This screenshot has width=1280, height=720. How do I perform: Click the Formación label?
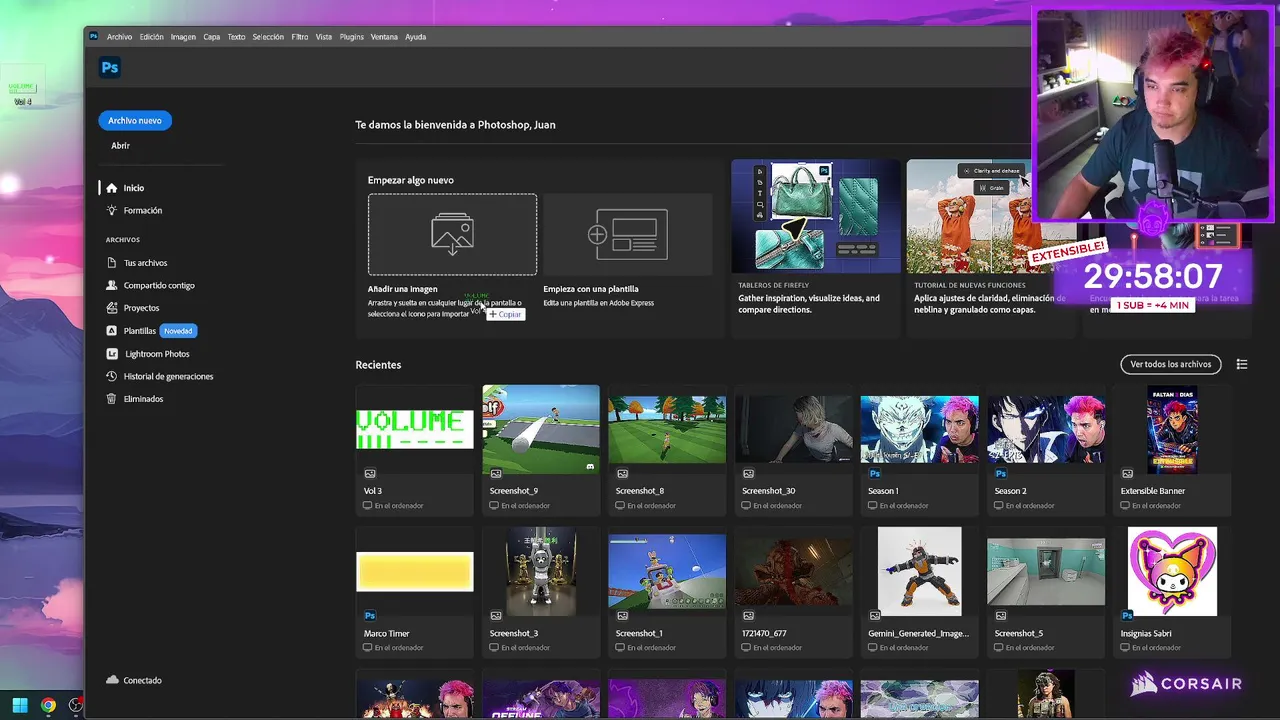coord(143,210)
